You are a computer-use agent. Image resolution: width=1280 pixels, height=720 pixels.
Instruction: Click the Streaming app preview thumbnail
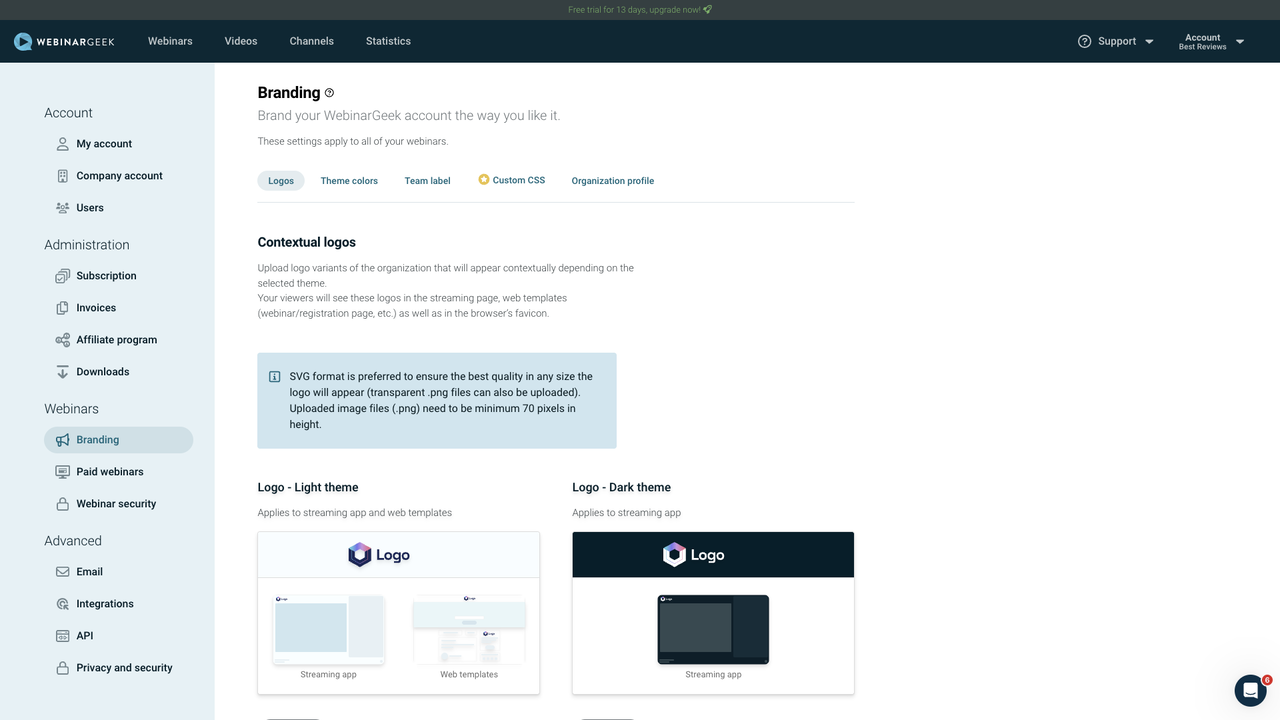(x=328, y=629)
